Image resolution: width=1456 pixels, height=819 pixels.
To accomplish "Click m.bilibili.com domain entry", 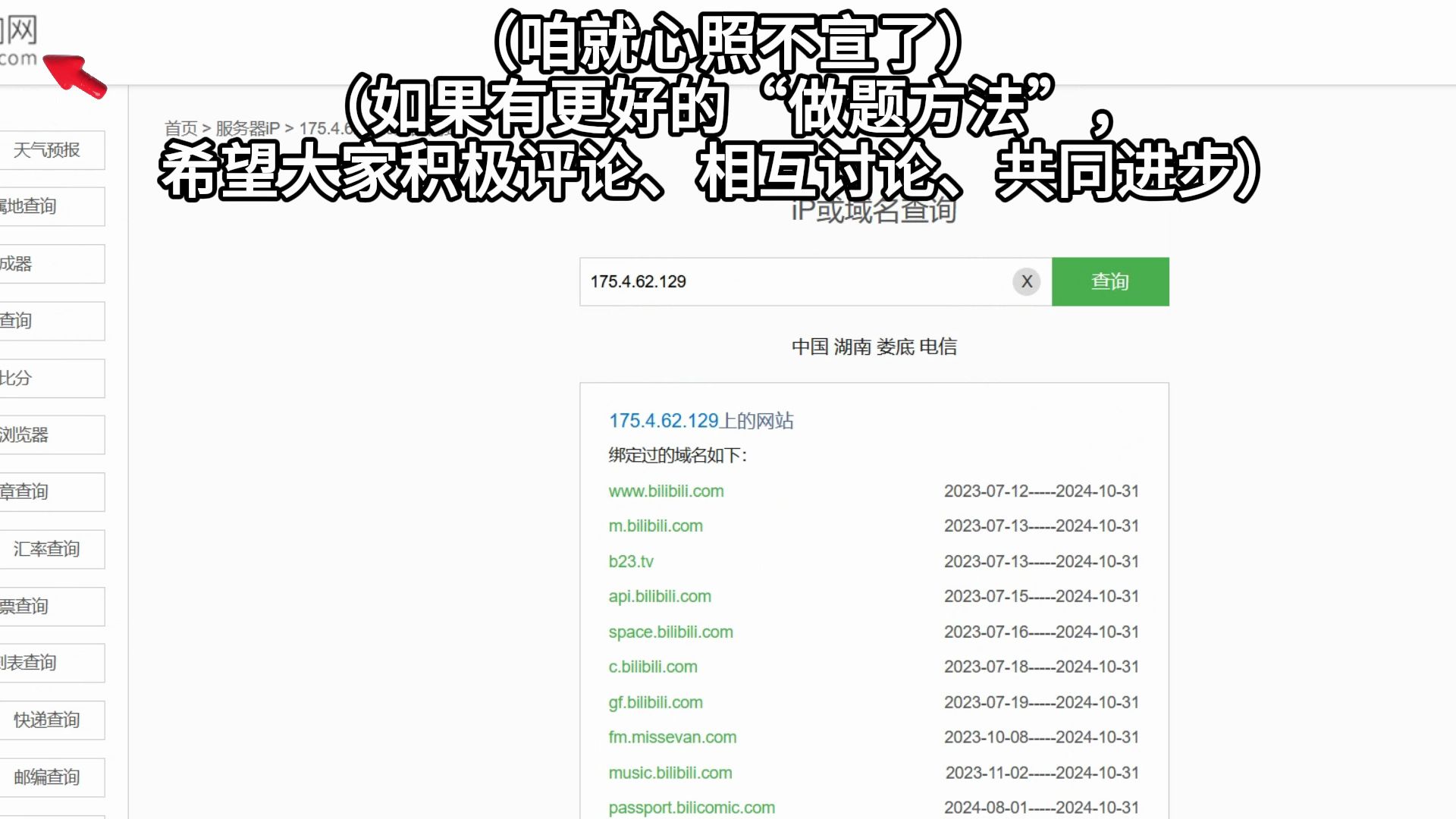I will pyautogui.click(x=656, y=526).
